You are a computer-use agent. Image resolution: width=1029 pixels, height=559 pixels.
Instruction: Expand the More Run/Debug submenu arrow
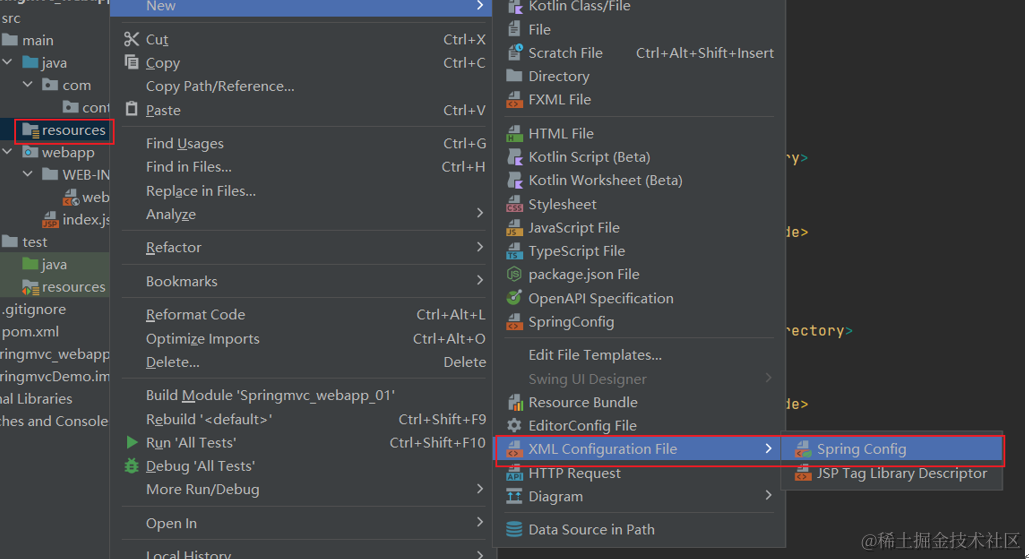[480, 489]
